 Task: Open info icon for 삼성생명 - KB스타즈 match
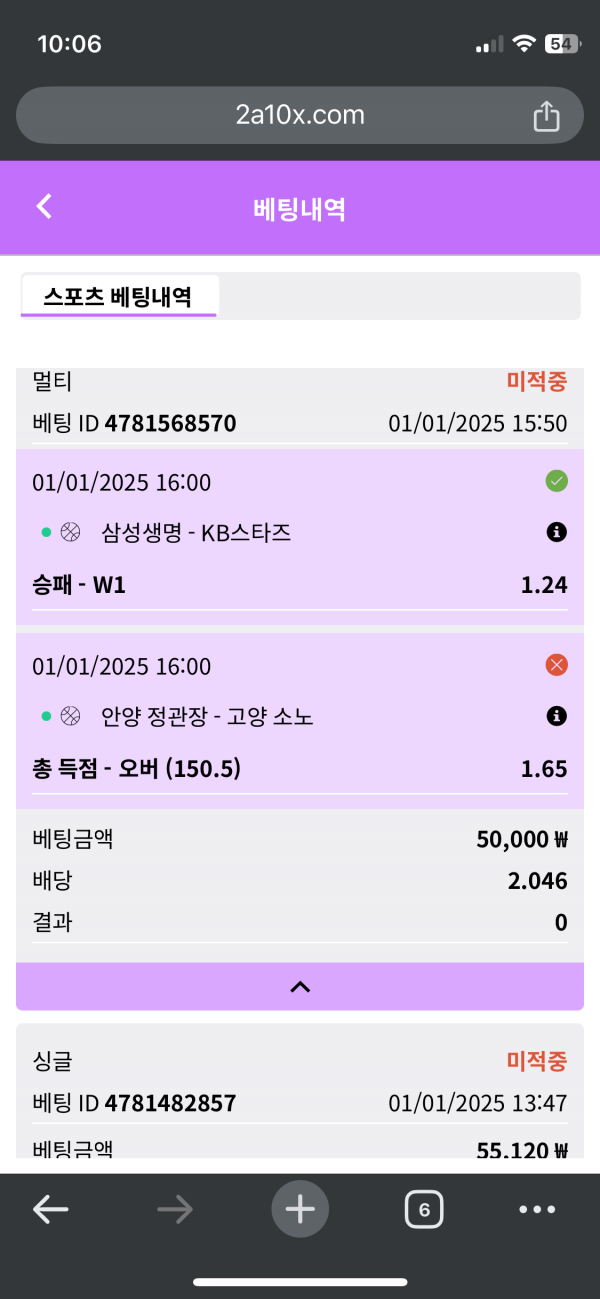tap(557, 533)
